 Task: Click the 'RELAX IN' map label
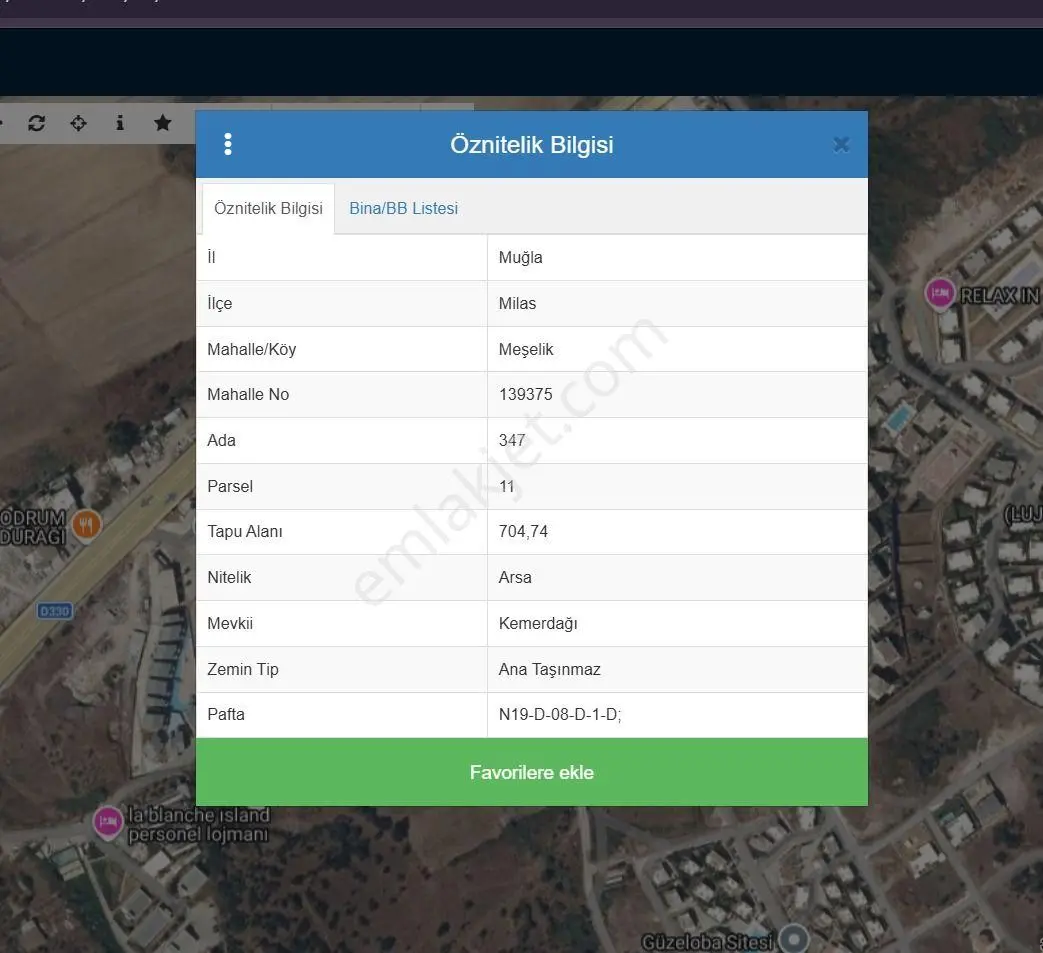coord(1000,296)
